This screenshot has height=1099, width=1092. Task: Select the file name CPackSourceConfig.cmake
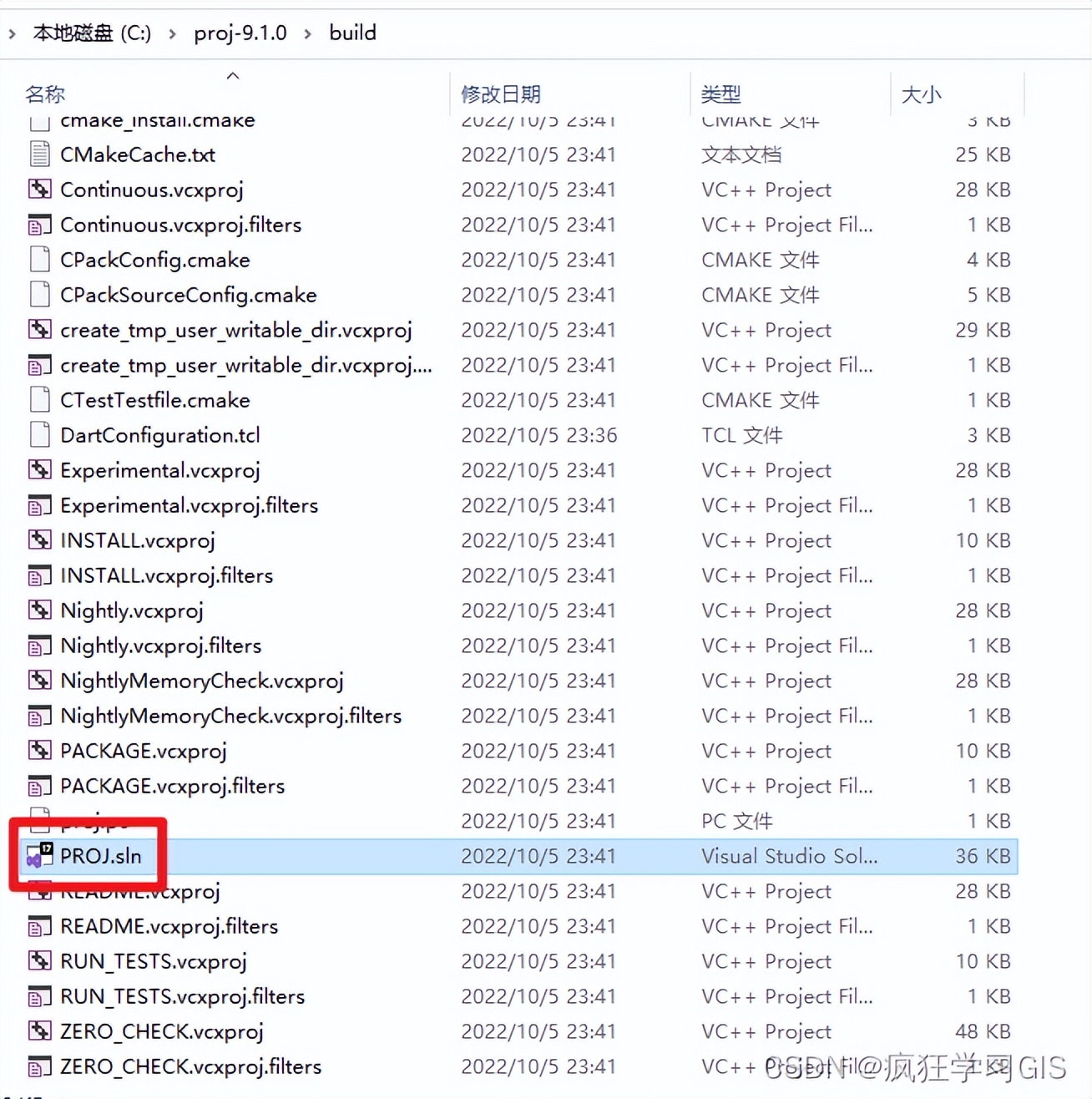click(x=189, y=295)
